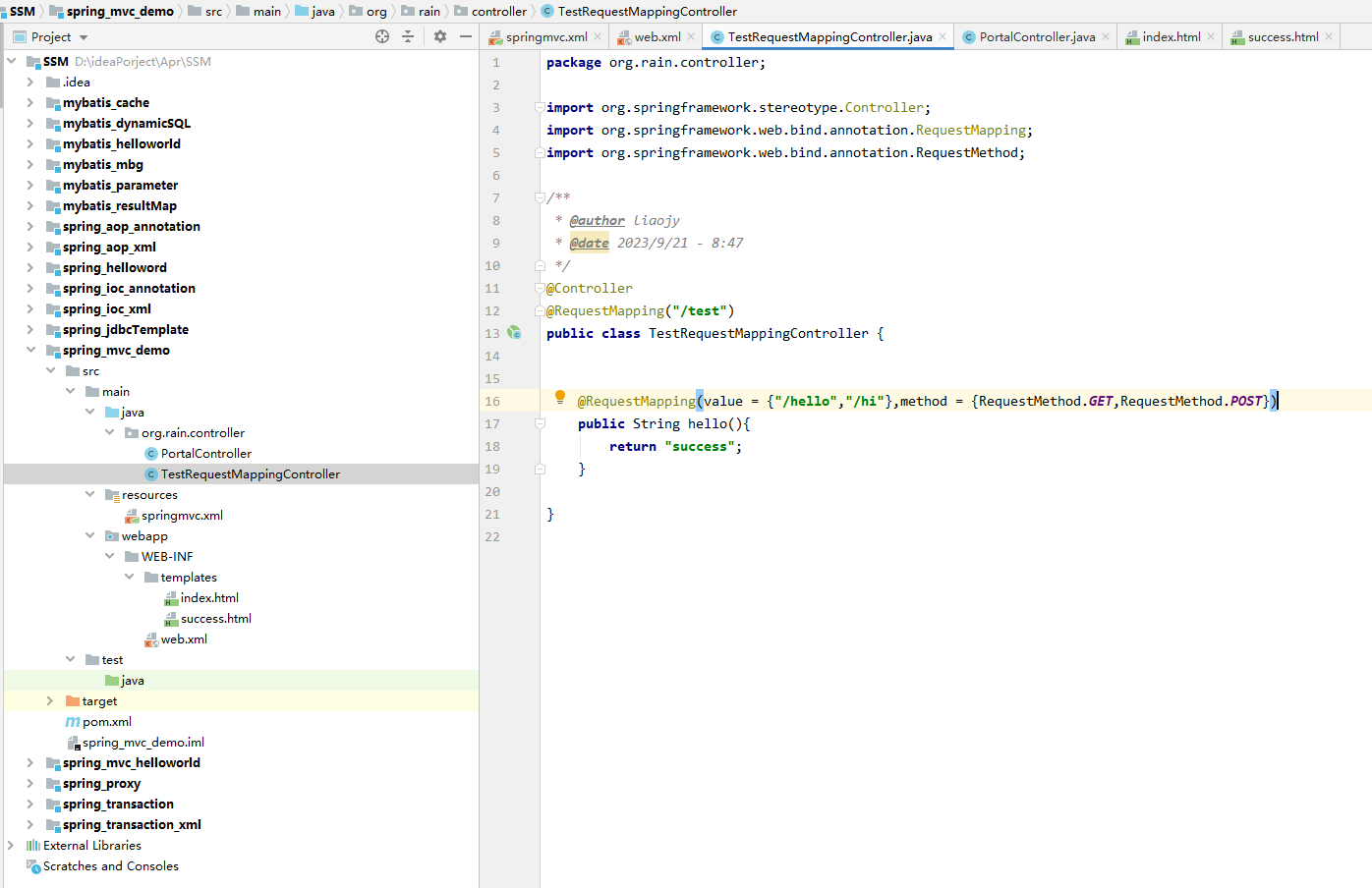Click SSM in the breadcrumb bar
The width and height of the screenshot is (1372, 888).
(22, 11)
